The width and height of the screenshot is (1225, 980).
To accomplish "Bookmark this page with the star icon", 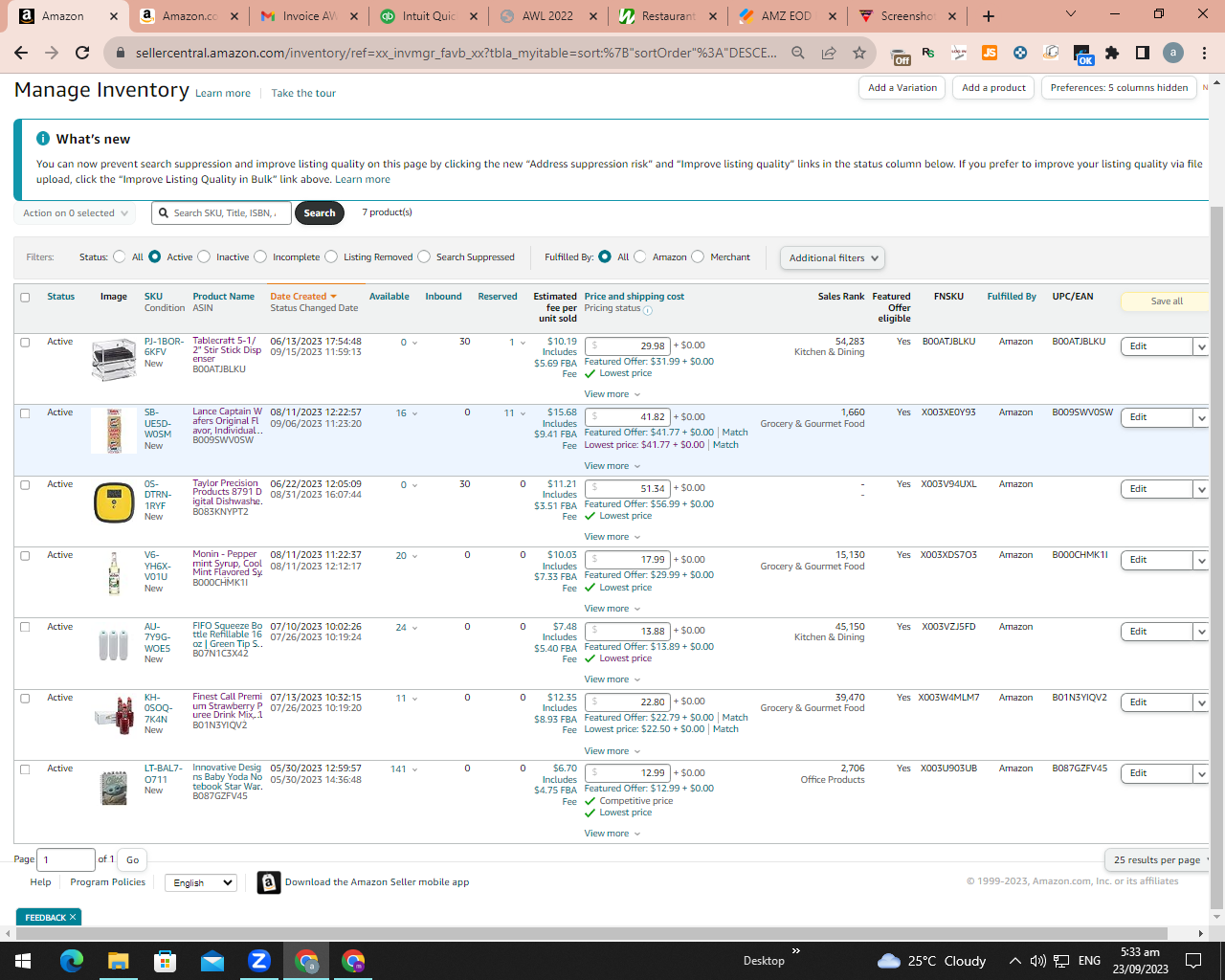I will pos(859,53).
